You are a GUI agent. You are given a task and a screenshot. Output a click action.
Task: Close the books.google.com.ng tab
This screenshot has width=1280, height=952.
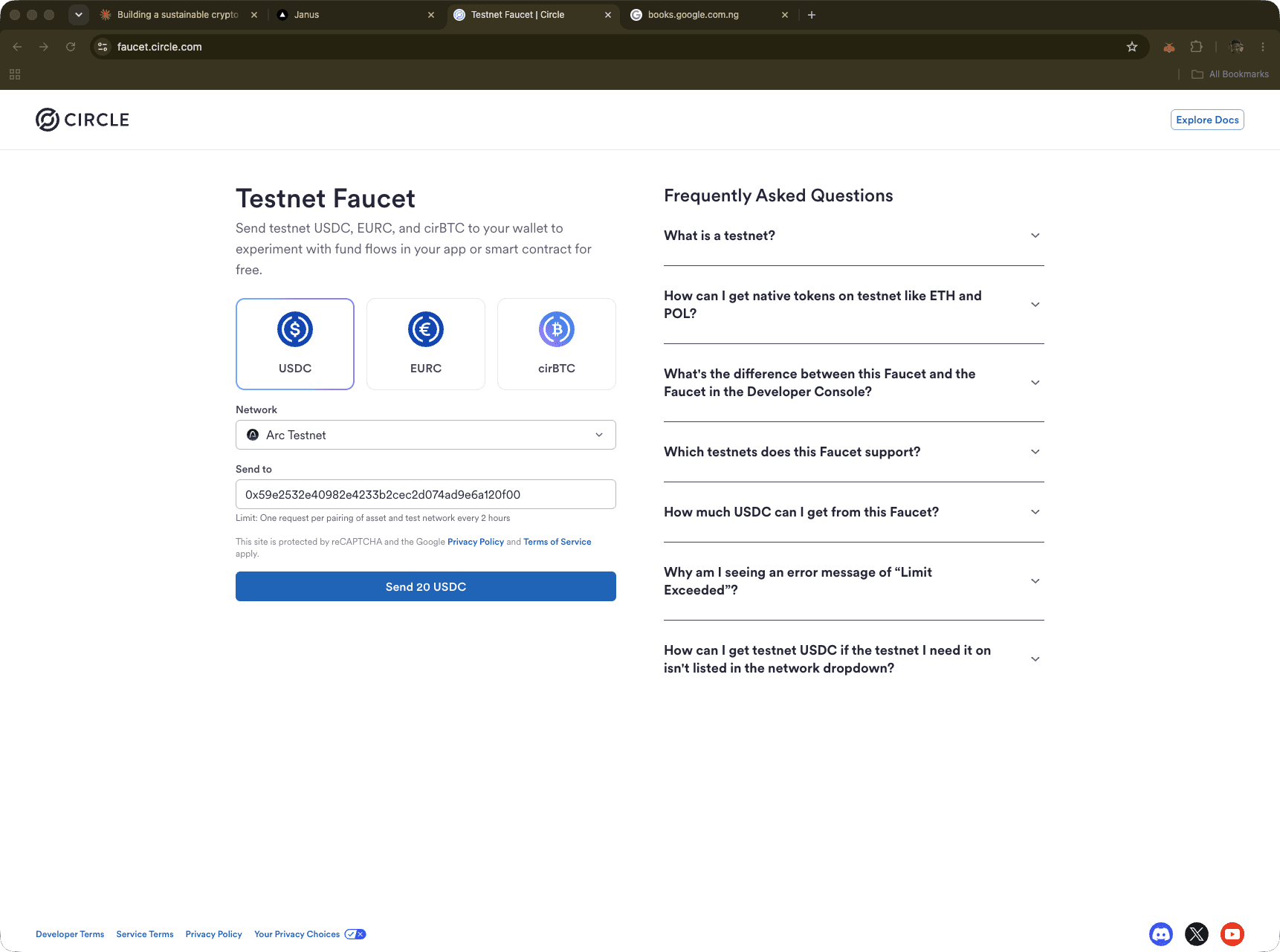pyautogui.click(x=785, y=15)
